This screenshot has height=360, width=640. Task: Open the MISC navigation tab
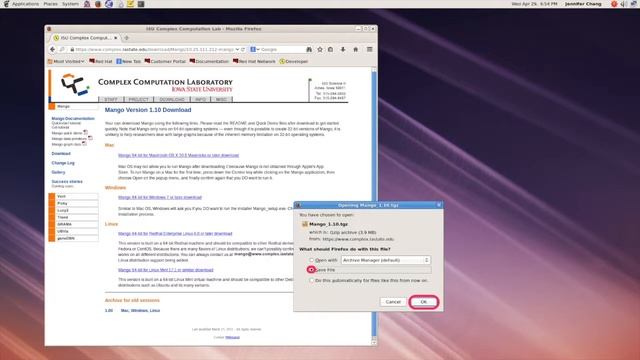pos(221,99)
